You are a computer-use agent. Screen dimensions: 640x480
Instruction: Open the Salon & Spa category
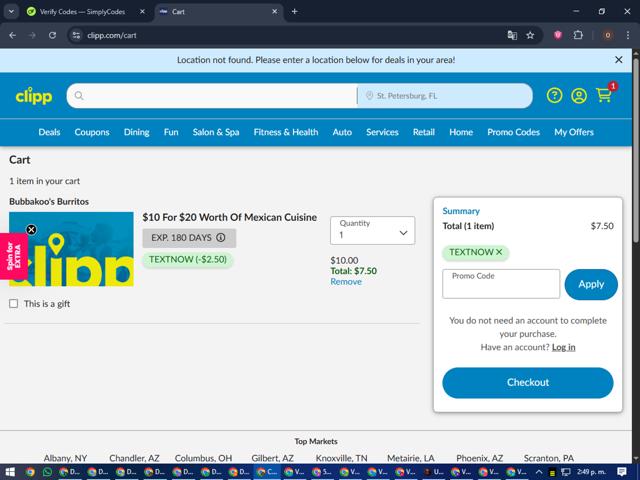(216, 132)
